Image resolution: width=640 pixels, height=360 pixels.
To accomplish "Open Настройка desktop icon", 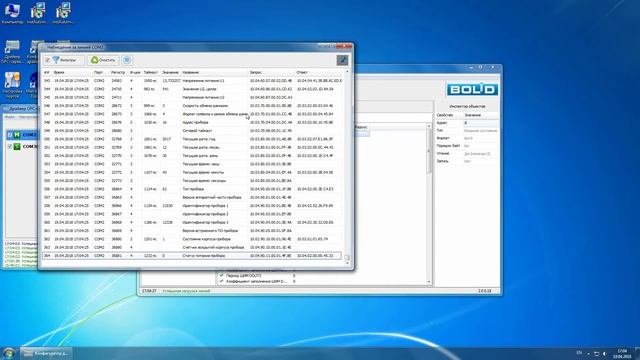I will coord(12,85).
